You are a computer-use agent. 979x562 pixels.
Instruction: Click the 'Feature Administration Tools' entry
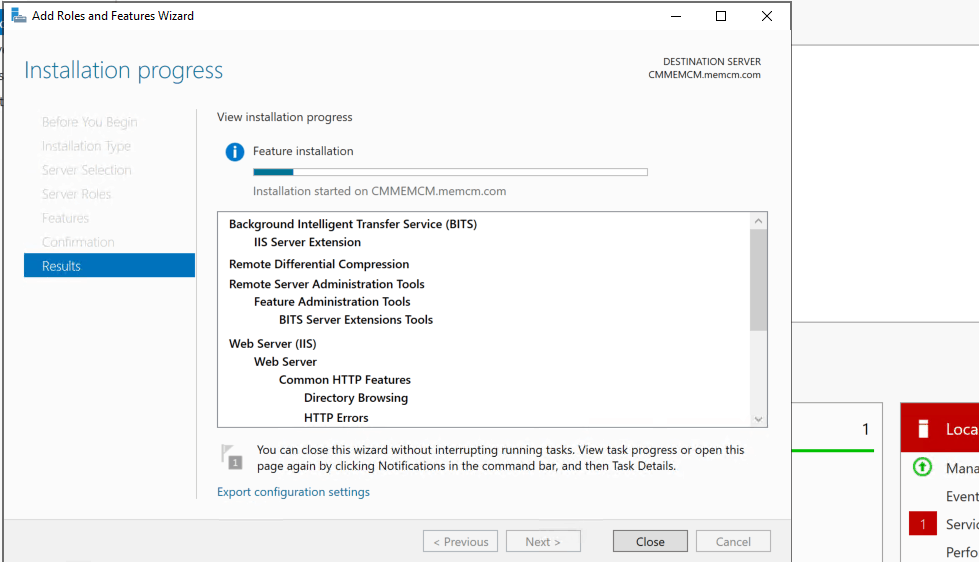pos(332,302)
